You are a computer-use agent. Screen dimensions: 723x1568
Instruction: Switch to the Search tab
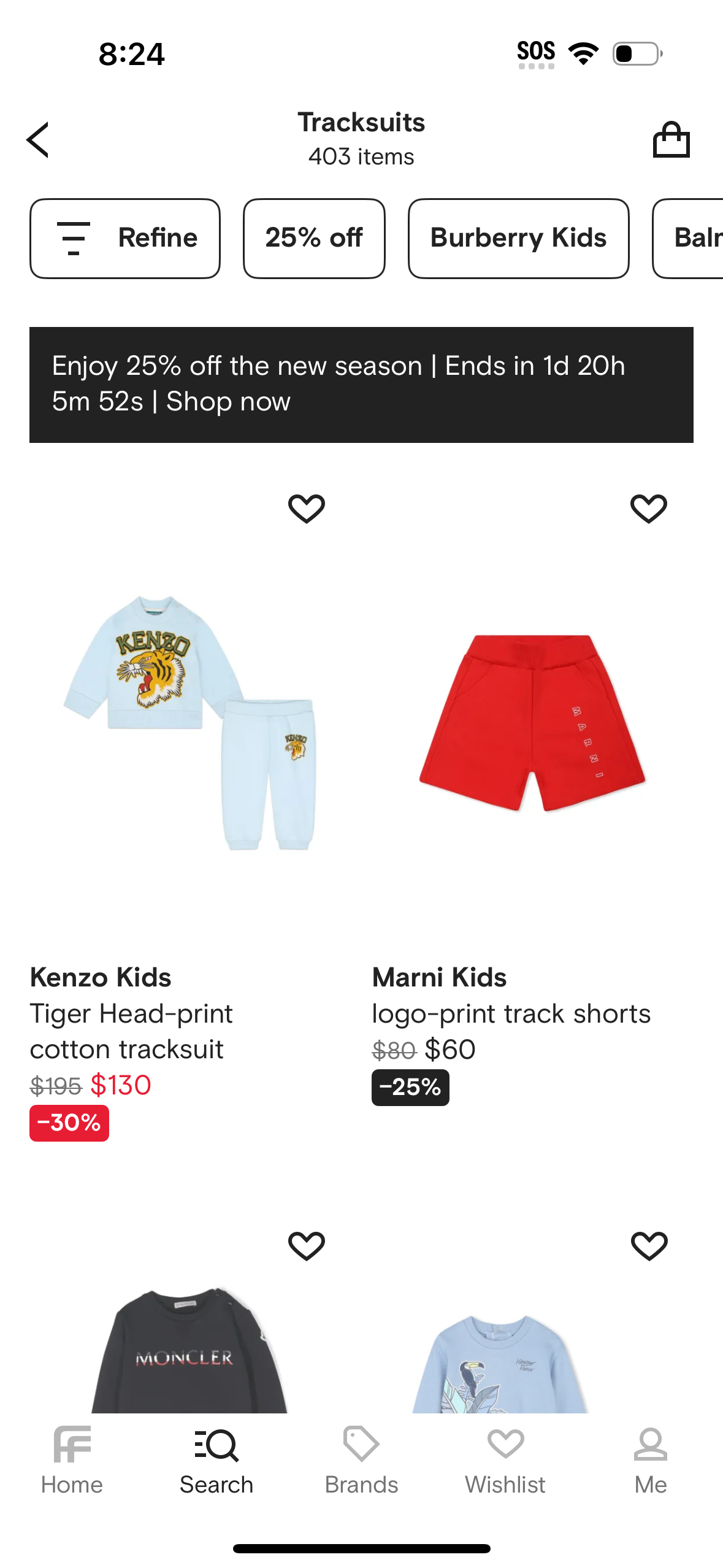[216, 1461]
